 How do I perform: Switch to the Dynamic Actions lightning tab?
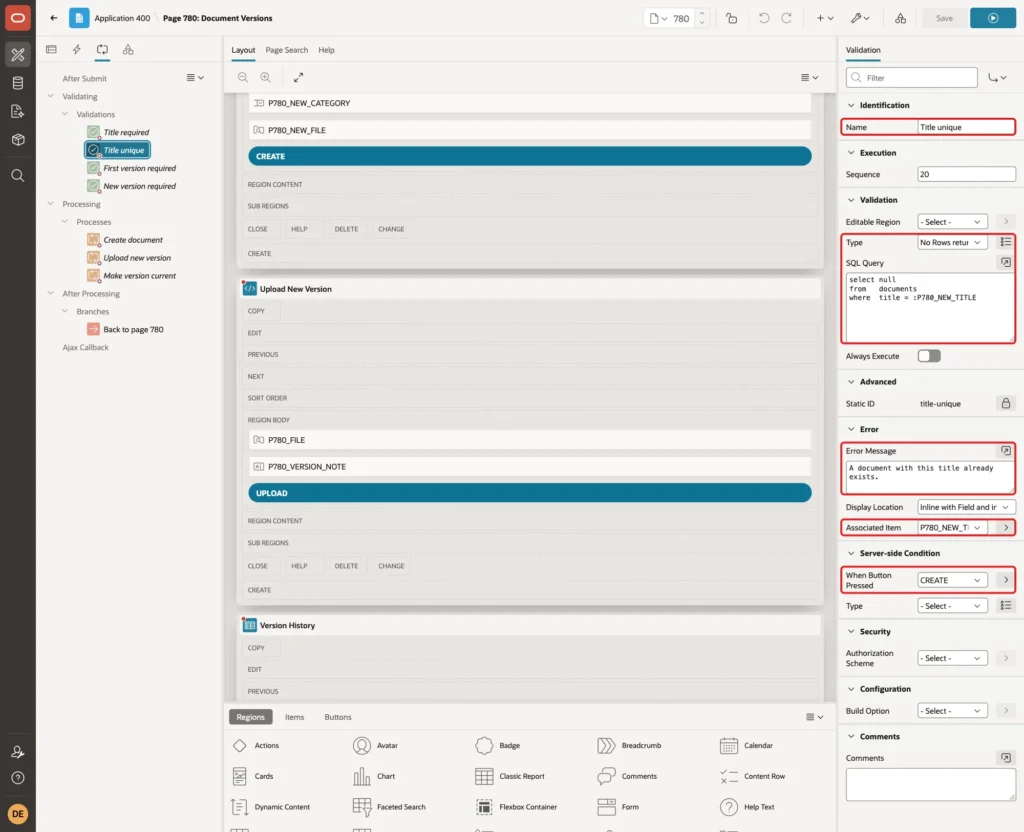pyautogui.click(x=76, y=50)
